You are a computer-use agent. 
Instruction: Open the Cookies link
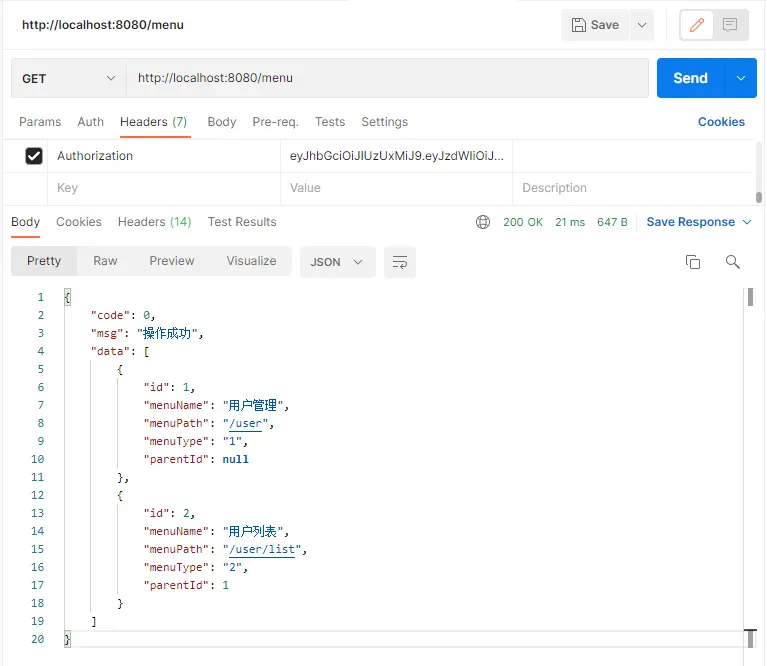pos(721,122)
